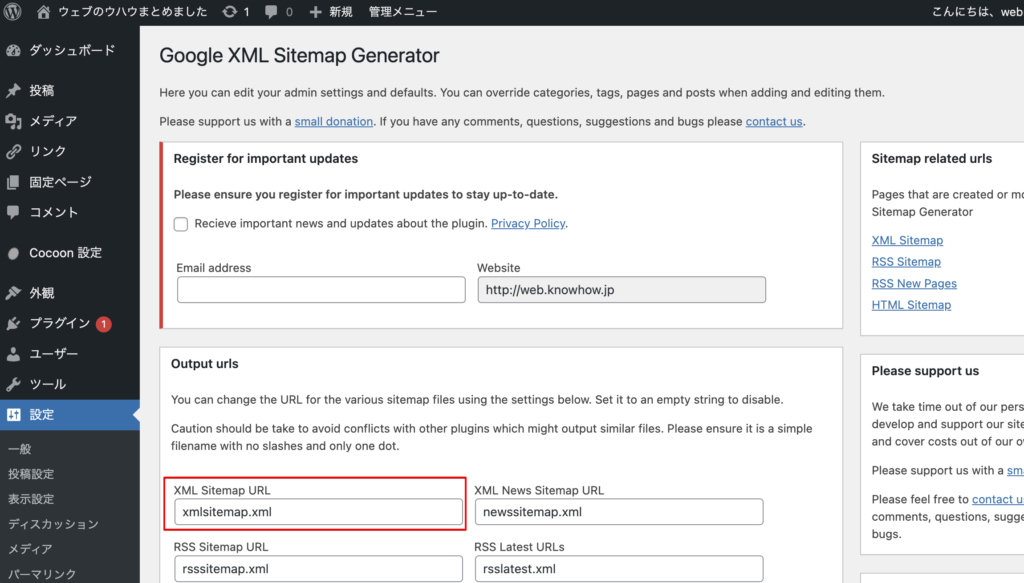Click the chain link icon in sidebar
The height and width of the screenshot is (583, 1024).
click(x=13, y=151)
